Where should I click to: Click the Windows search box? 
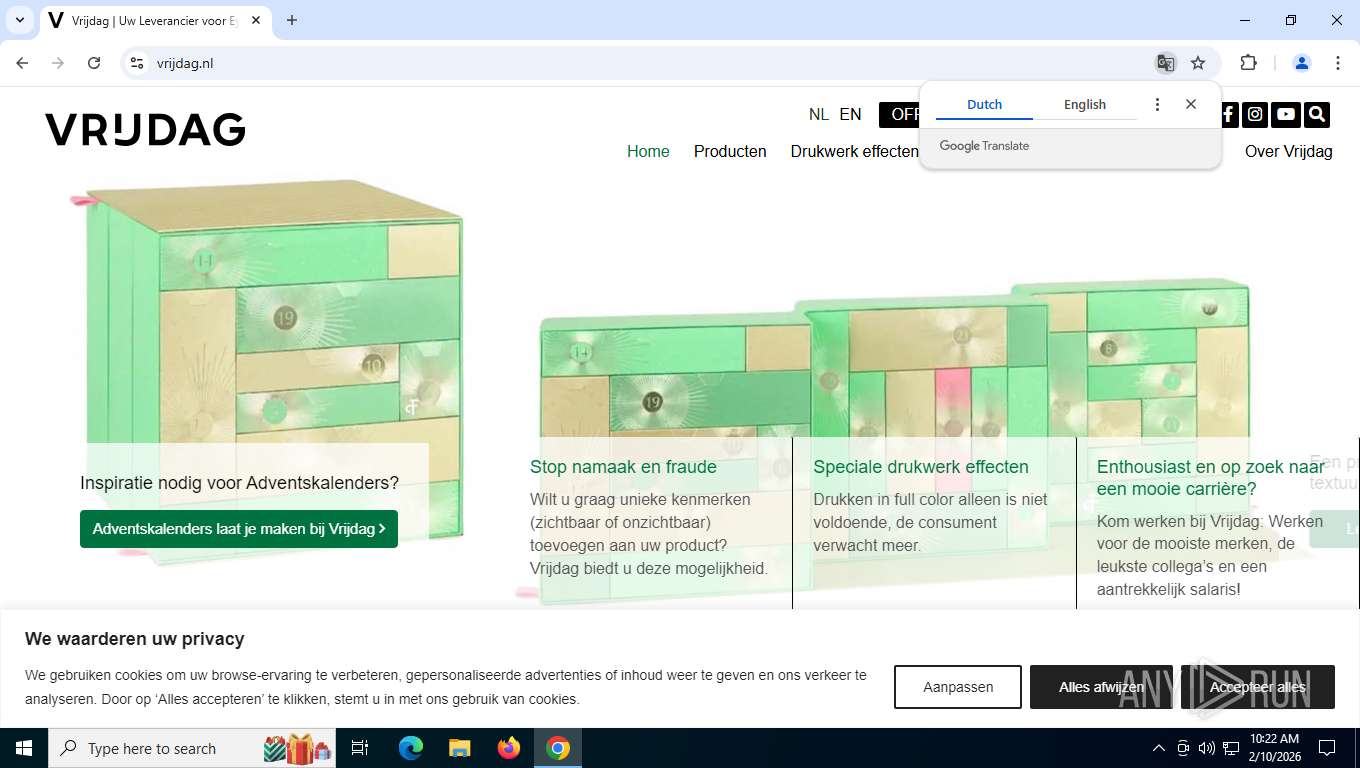(x=192, y=748)
